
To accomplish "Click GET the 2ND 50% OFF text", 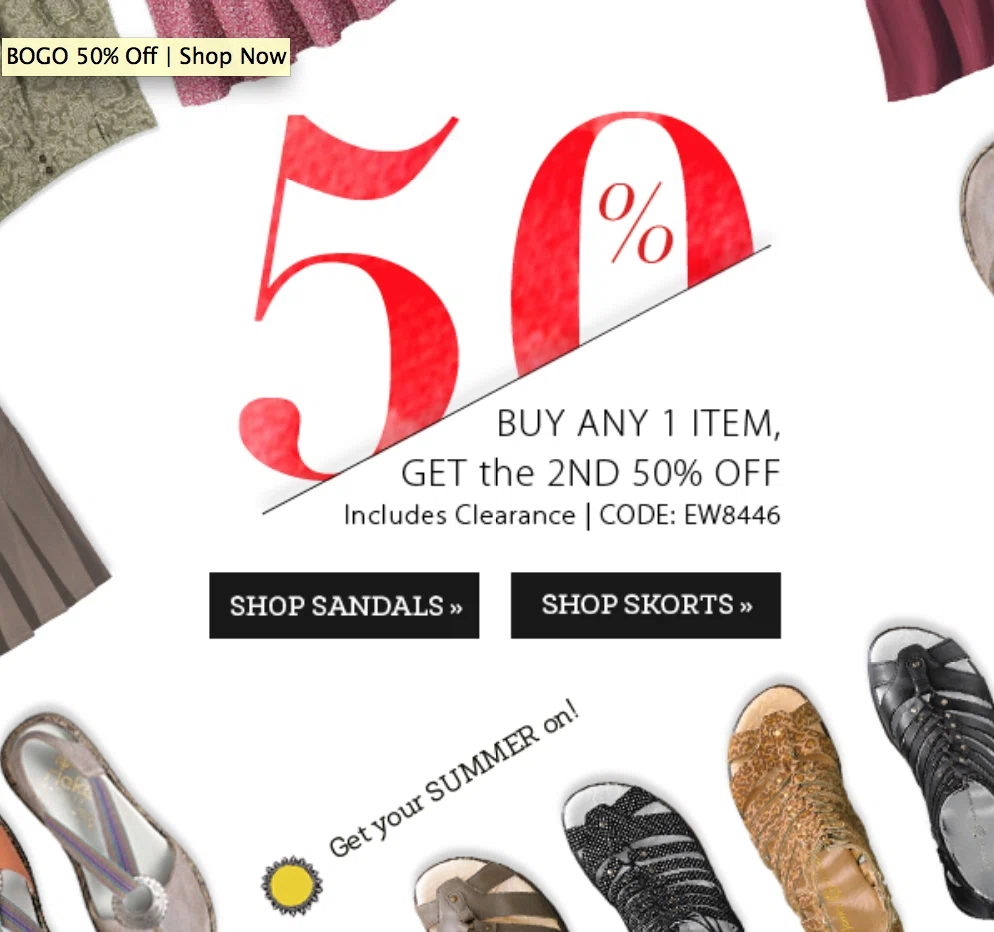I will (590, 473).
